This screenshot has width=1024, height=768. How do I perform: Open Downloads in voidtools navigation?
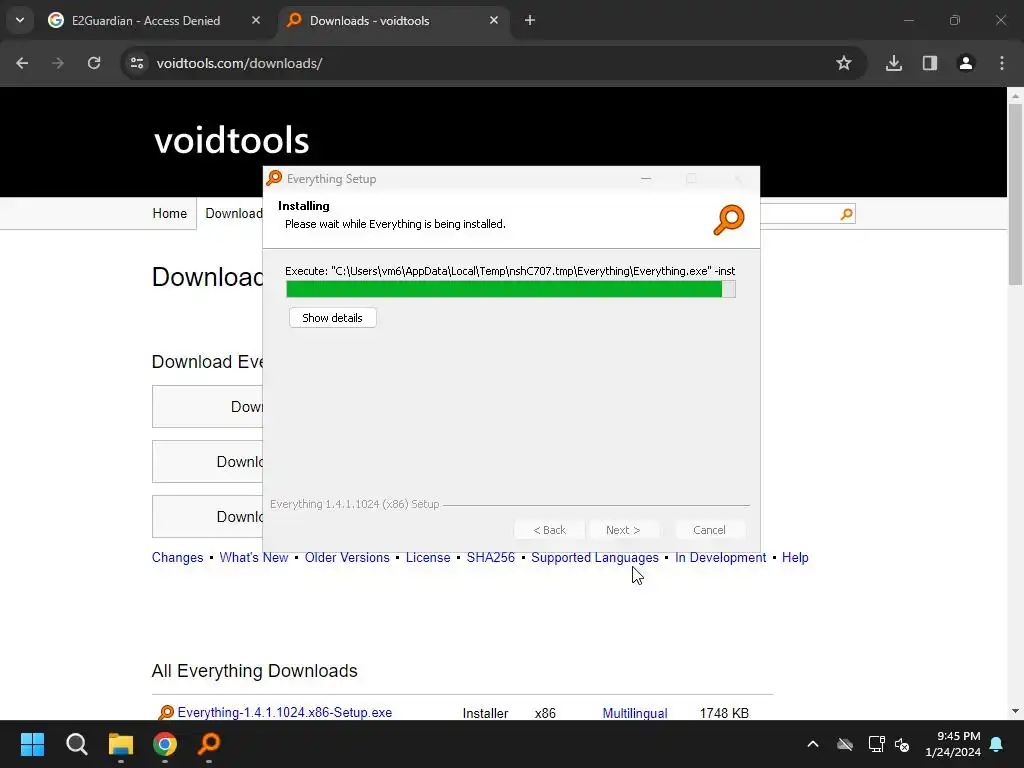[234, 214]
